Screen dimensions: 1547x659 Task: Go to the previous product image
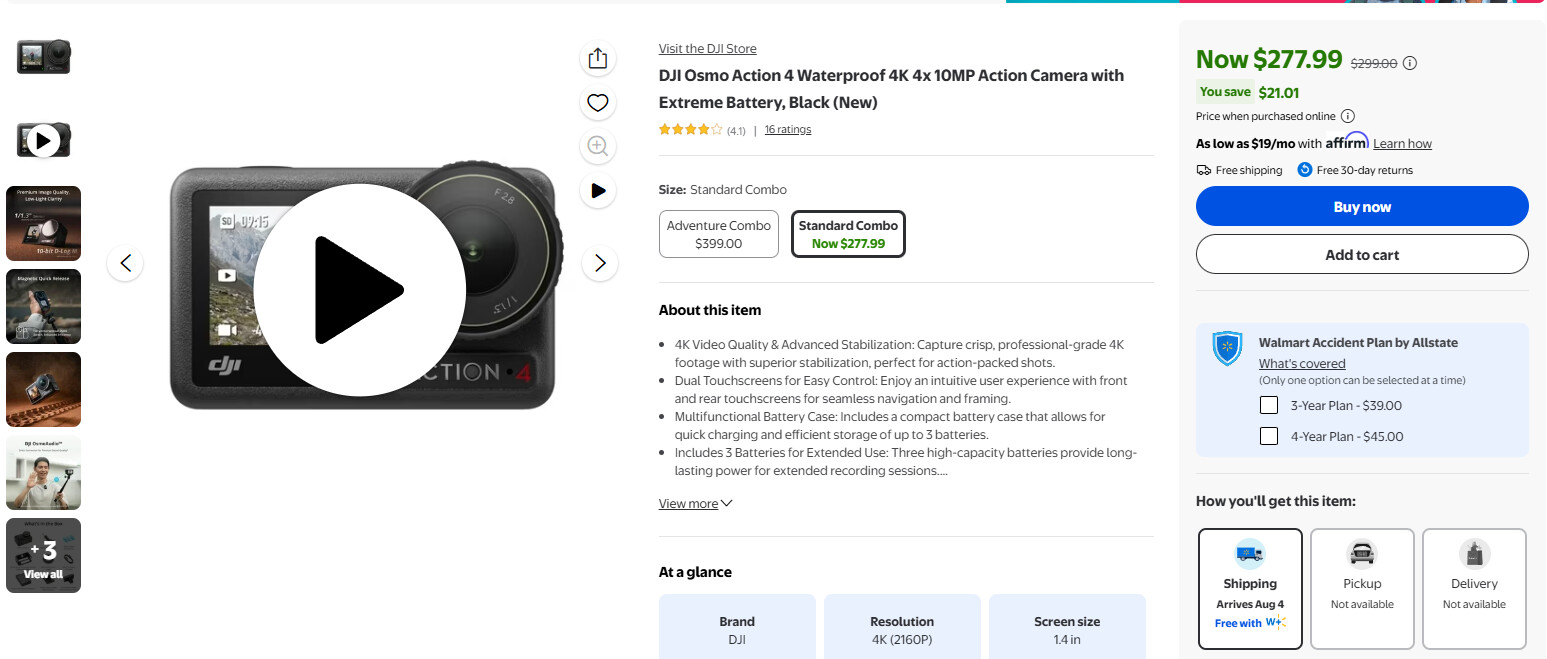pyautogui.click(x=125, y=263)
